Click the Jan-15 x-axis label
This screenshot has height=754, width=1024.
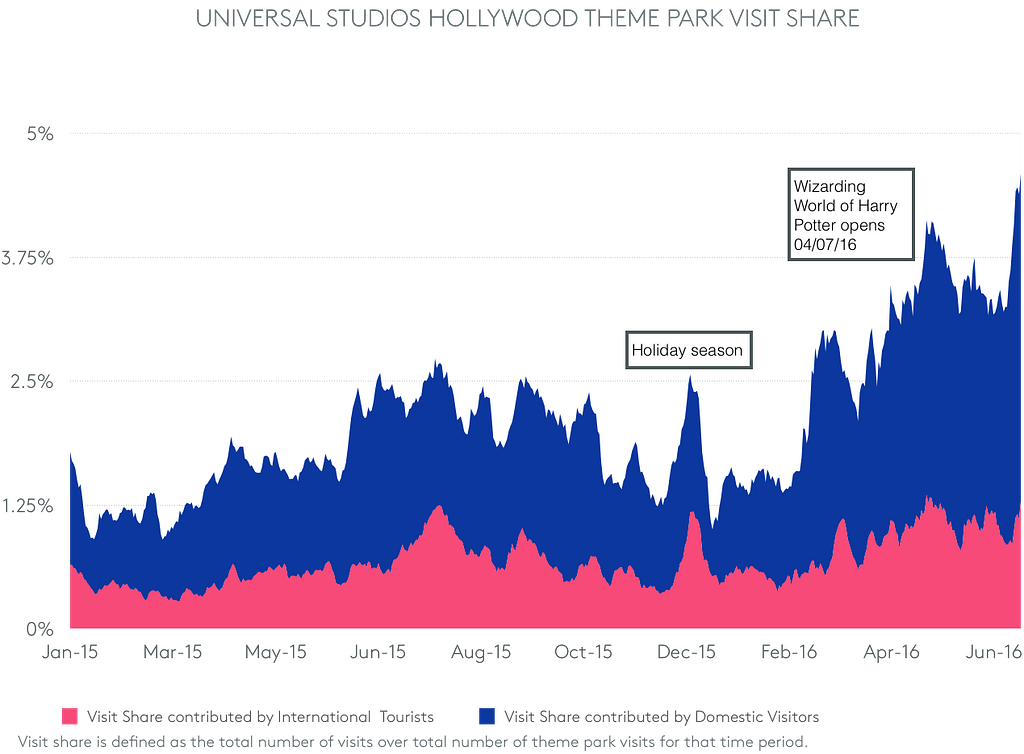(70, 652)
